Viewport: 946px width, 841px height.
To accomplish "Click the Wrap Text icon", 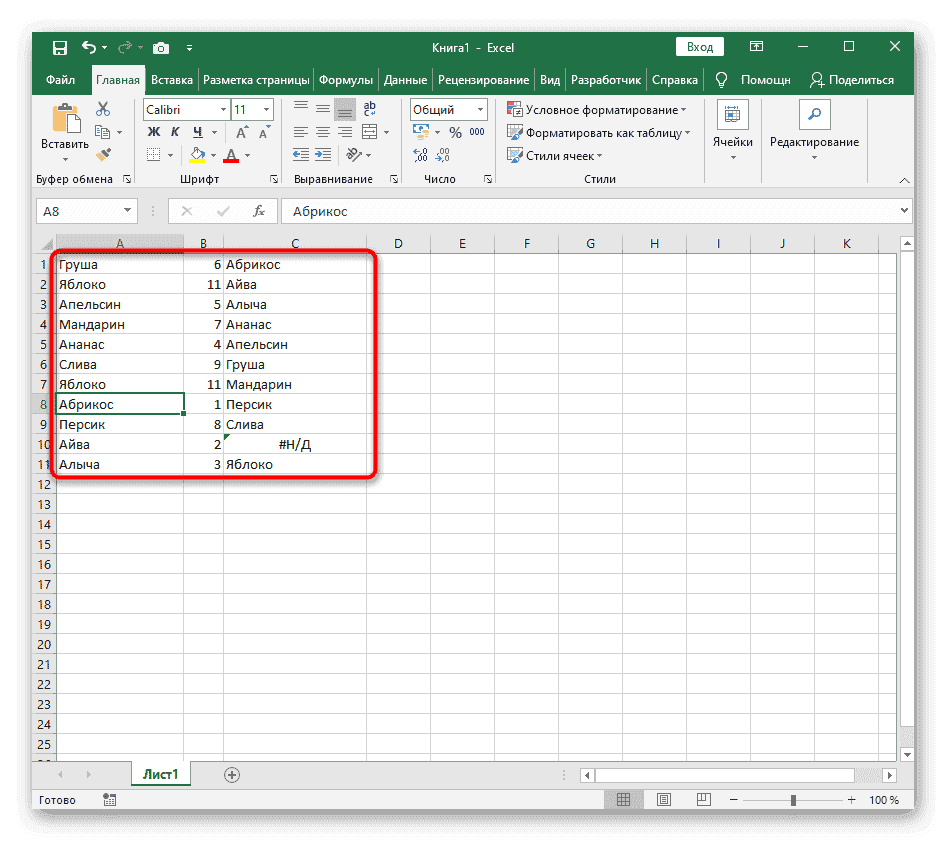I will click(x=370, y=110).
